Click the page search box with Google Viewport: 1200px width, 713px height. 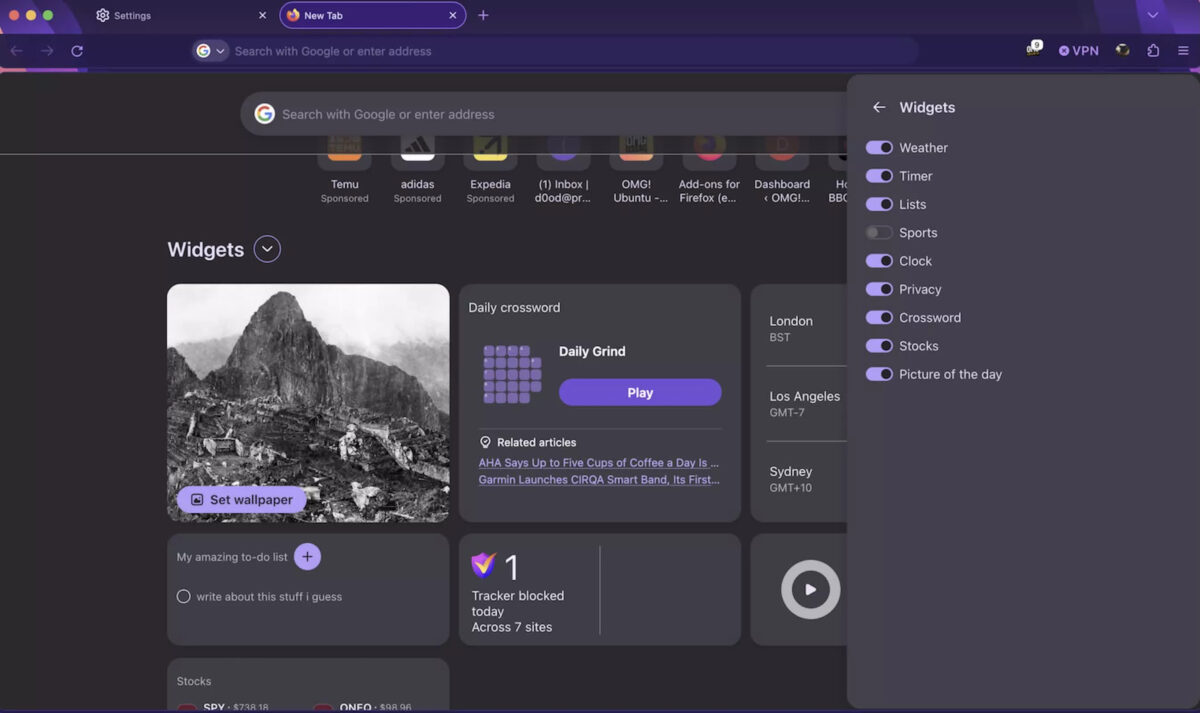[x=545, y=114]
